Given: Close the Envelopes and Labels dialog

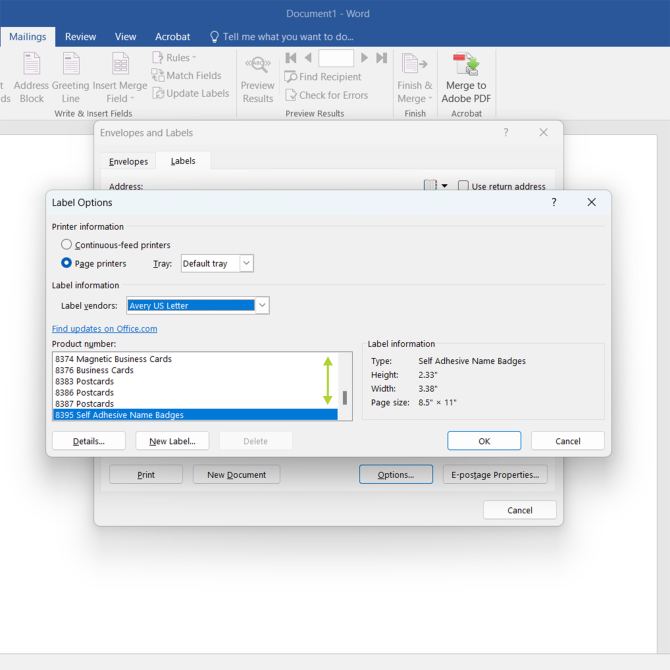Looking at the screenshot, I should coord(543,132).
